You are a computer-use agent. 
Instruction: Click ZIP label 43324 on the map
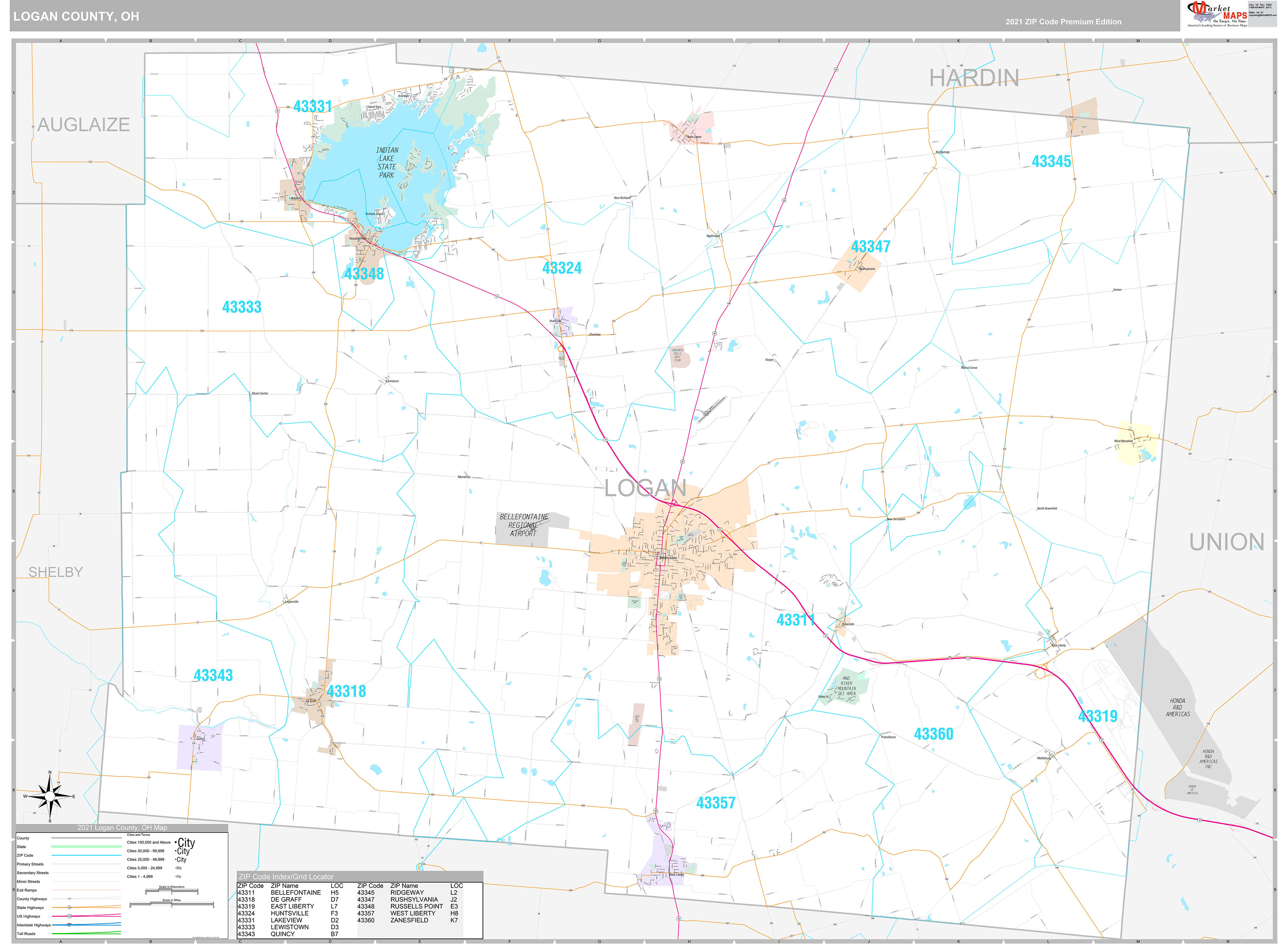point(562,268)
